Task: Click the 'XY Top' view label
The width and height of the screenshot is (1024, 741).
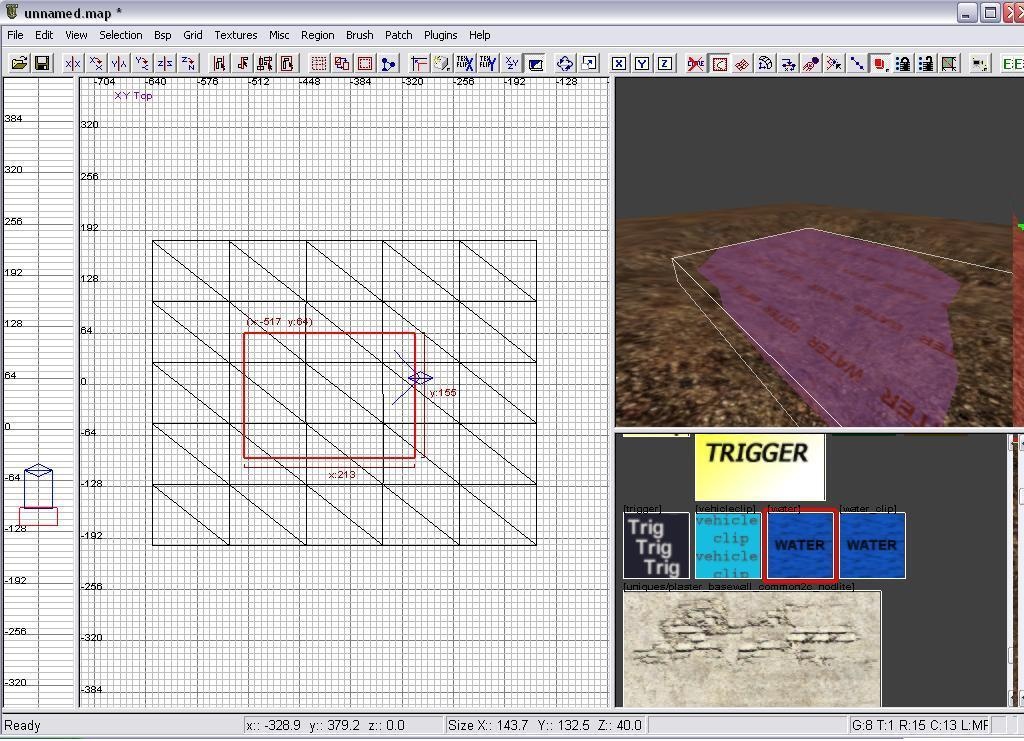Action: point(133,95)
